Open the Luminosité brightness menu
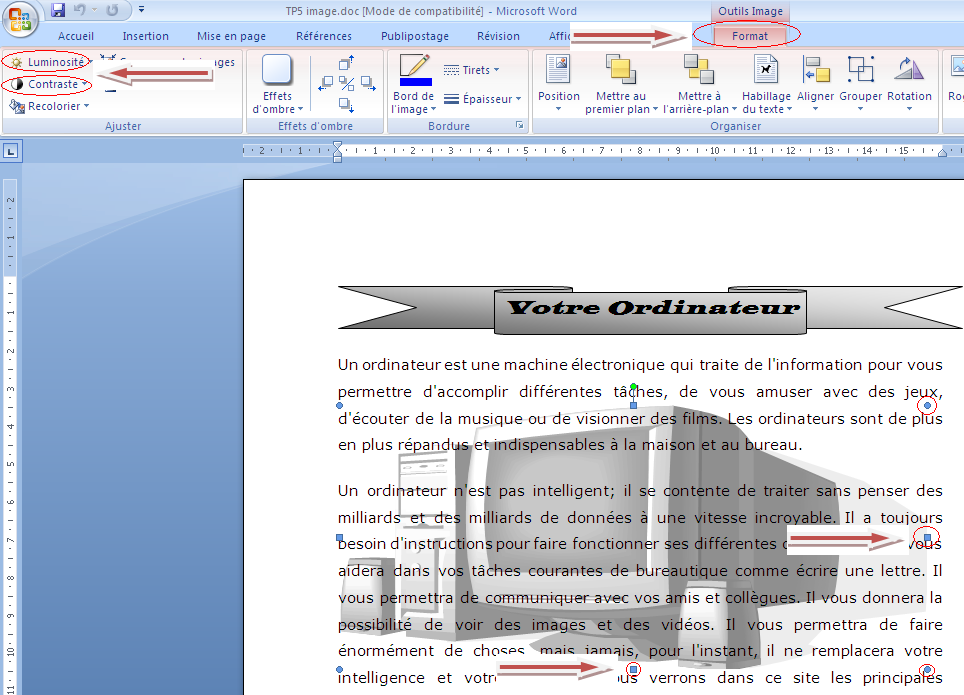Image resolution: width=964 pixels, height=695 pixels. (x=50, y=62)
